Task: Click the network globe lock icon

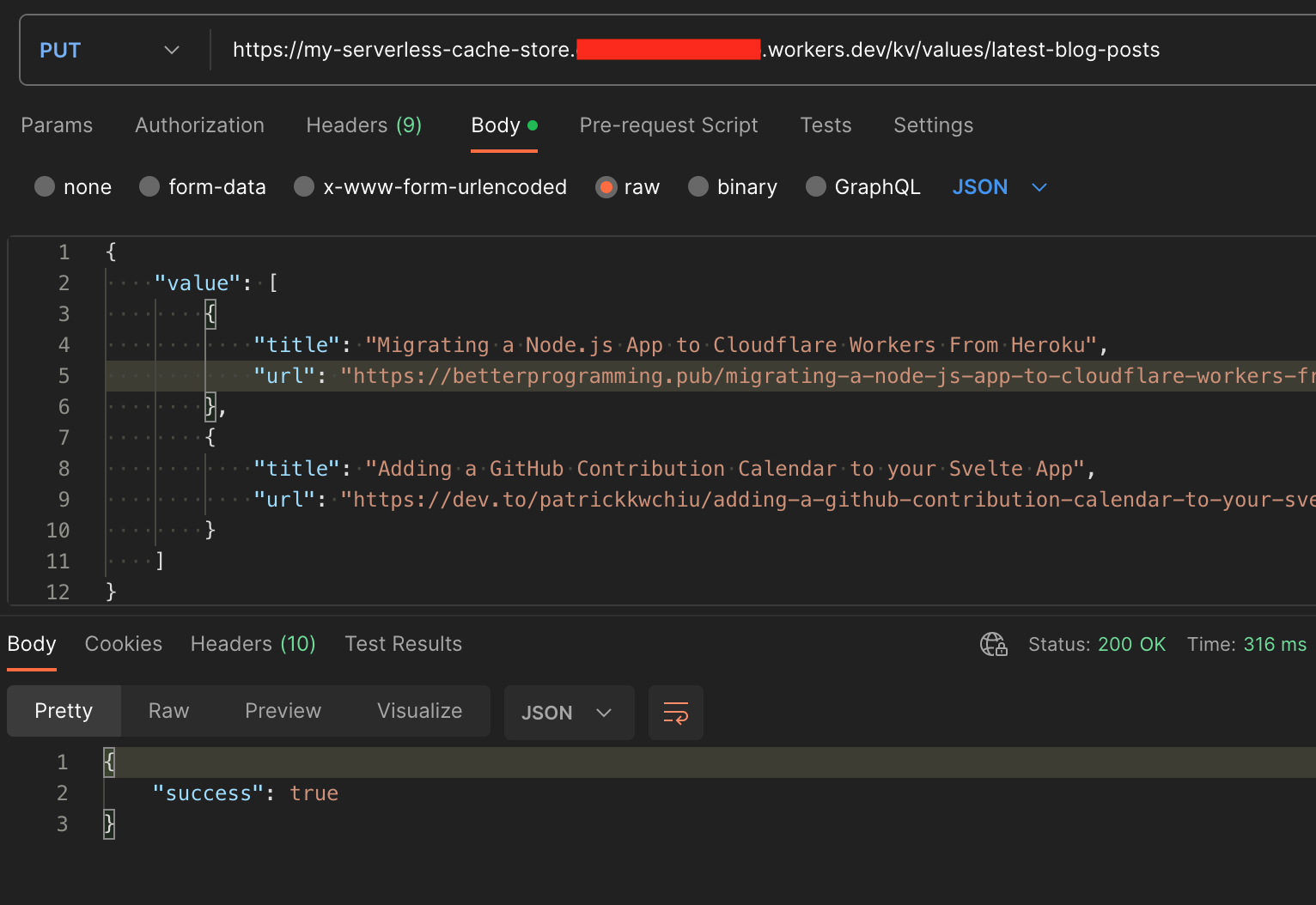Action: pos(994,644)
